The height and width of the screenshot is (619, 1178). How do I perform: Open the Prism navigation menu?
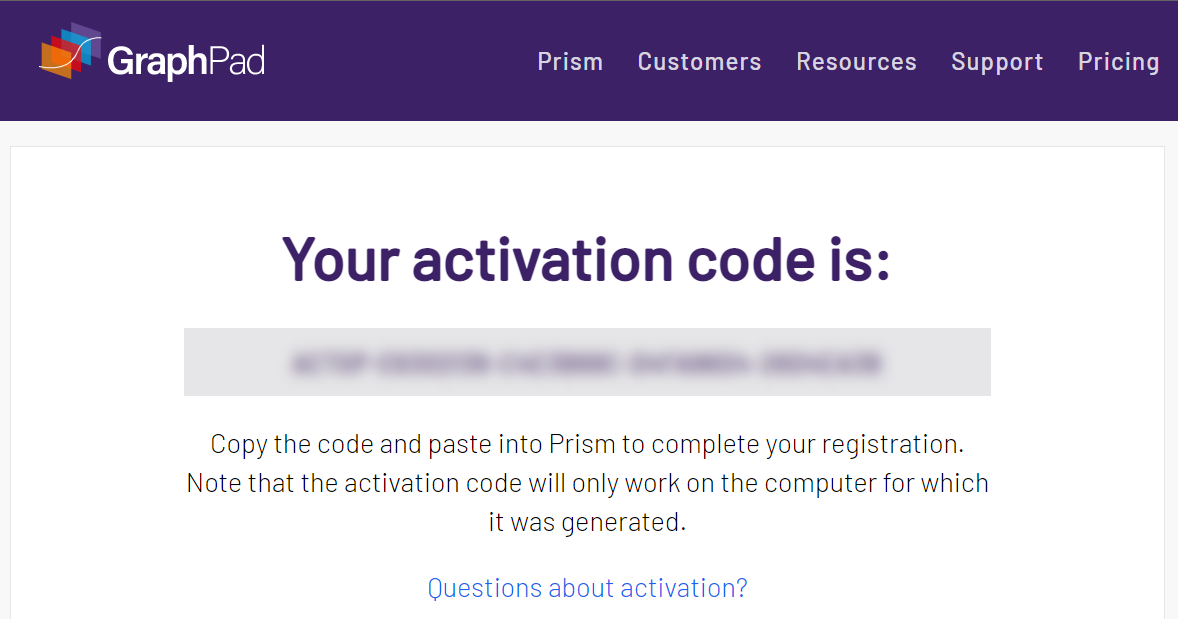click(x=570, y=62)
